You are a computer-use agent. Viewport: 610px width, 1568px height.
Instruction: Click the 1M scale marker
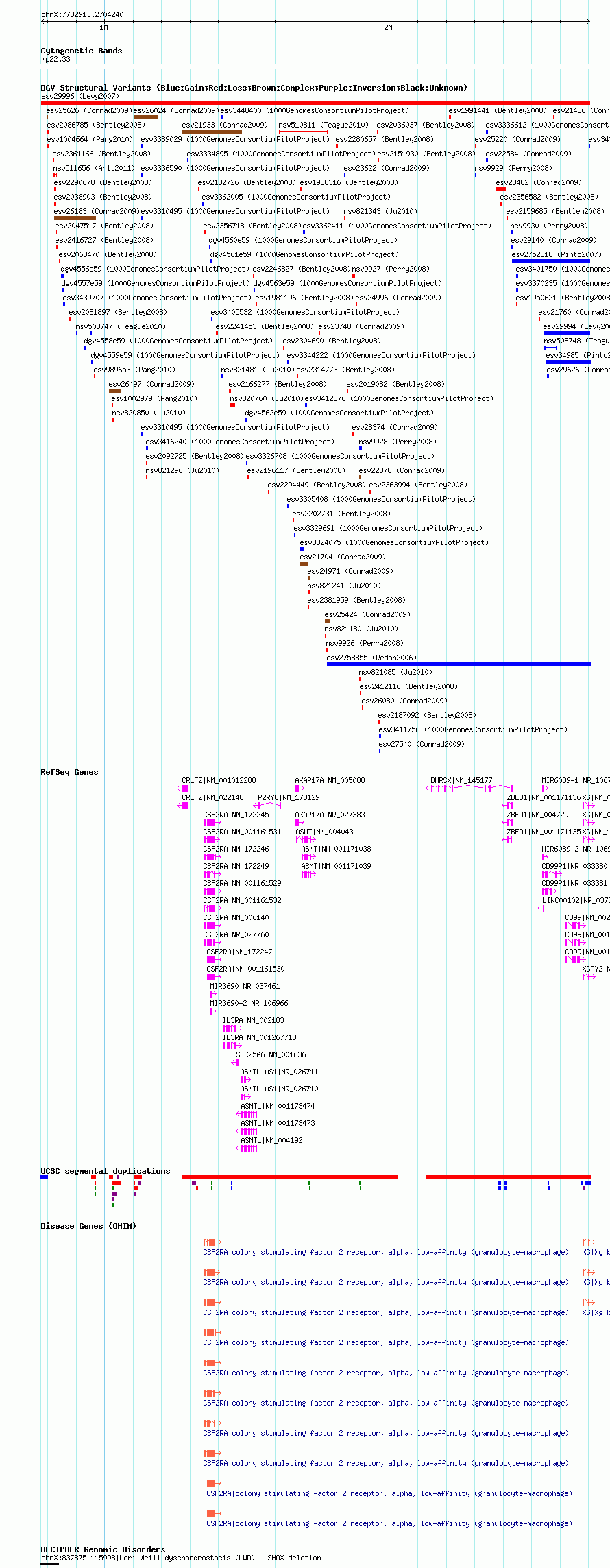tap(103, 27)
